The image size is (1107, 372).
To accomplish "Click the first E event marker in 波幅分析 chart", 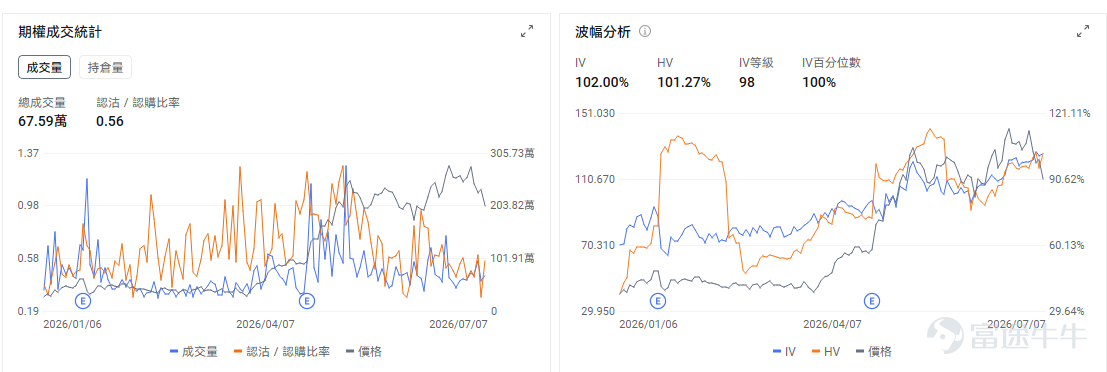I will point(658,301).
